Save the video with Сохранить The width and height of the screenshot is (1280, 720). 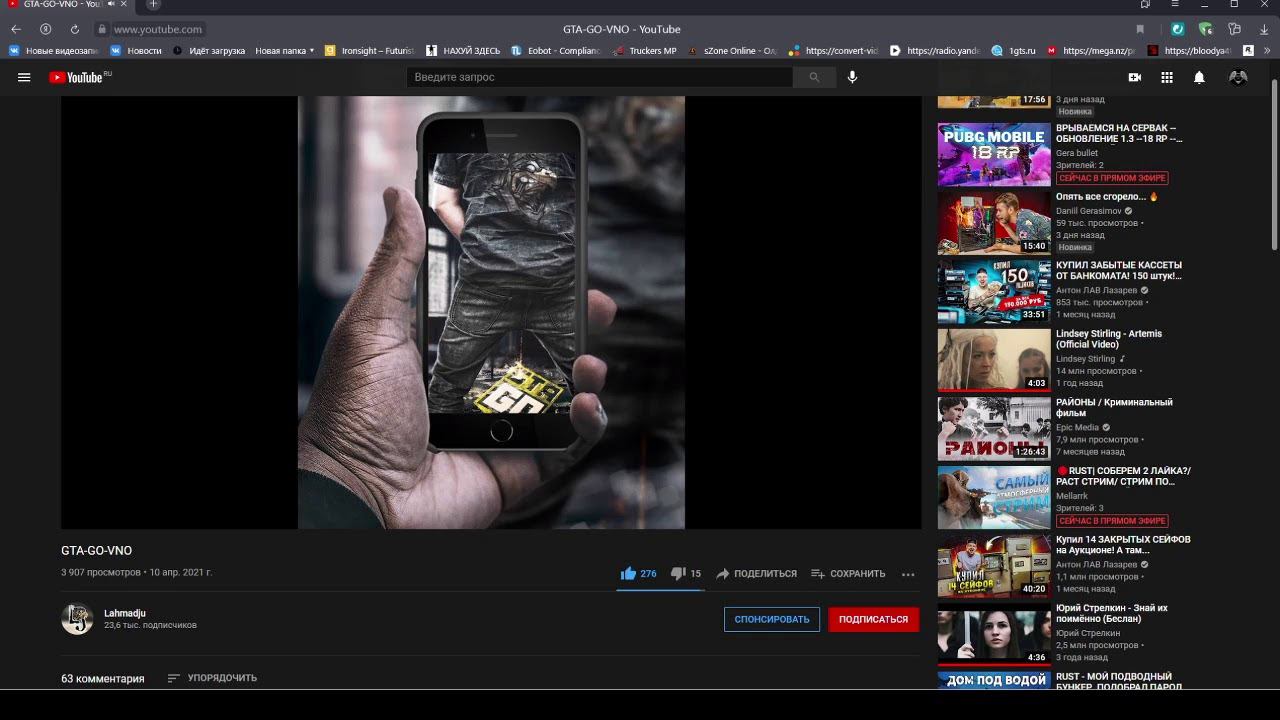point(848,574)
